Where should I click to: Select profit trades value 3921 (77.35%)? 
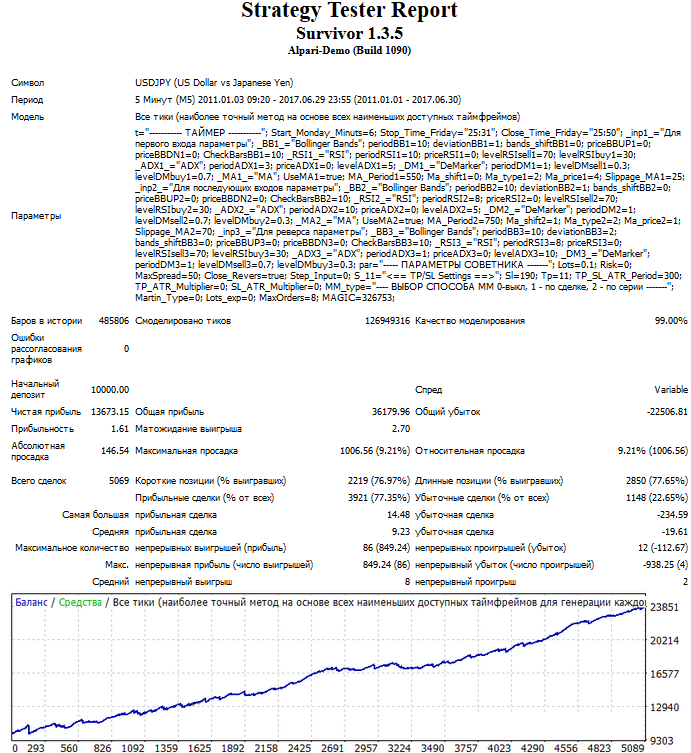click(379, 498)
